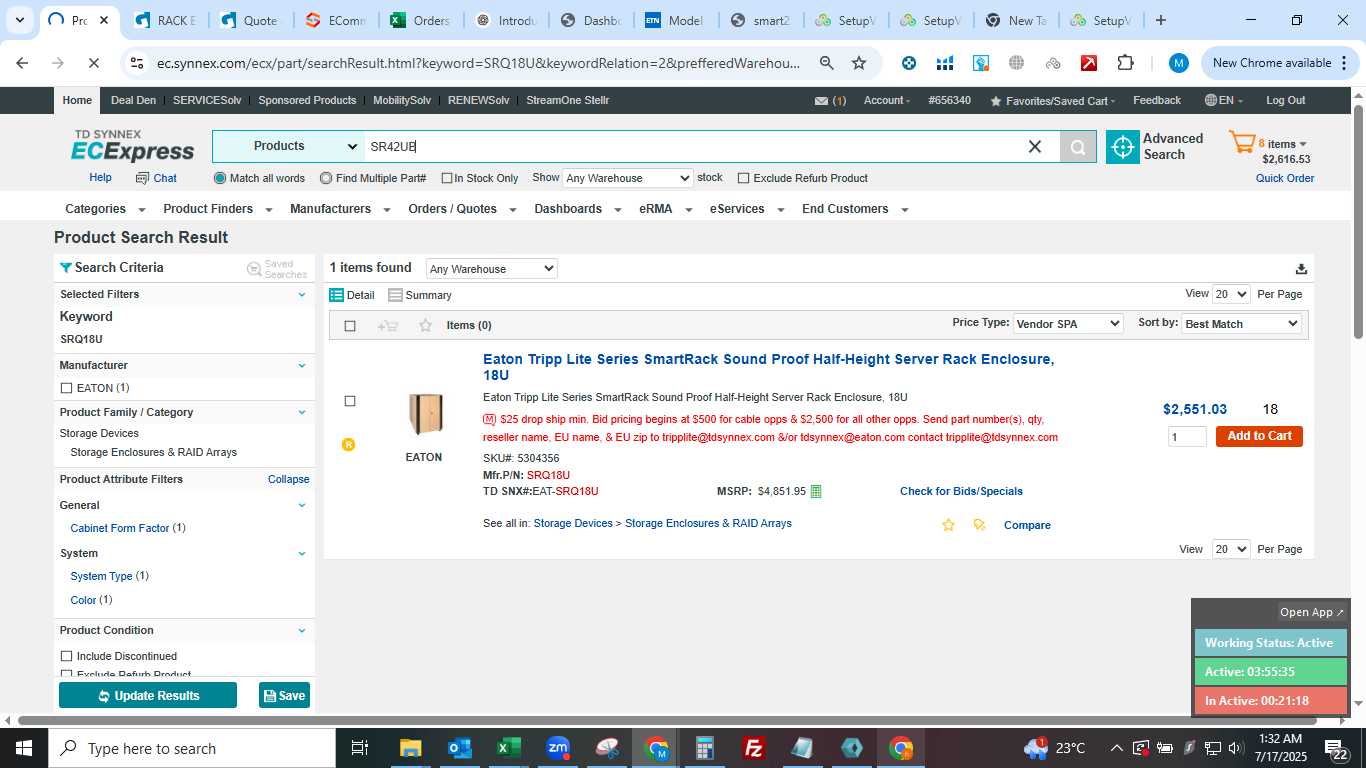Collapse Manufacturer filter section chevron
The width and height of the screenshot is (1366, 768).
point(302,366)
